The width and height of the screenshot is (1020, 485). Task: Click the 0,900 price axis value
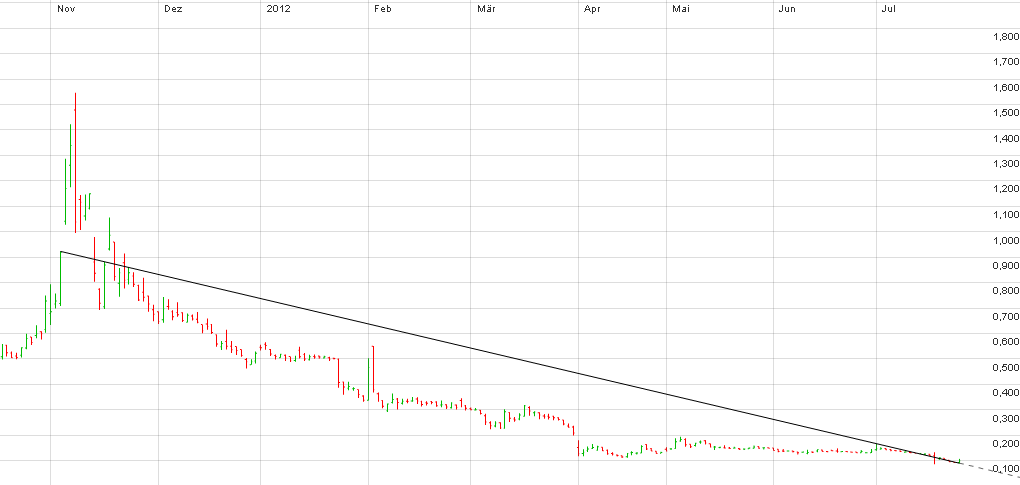[x=1006, y=266]
